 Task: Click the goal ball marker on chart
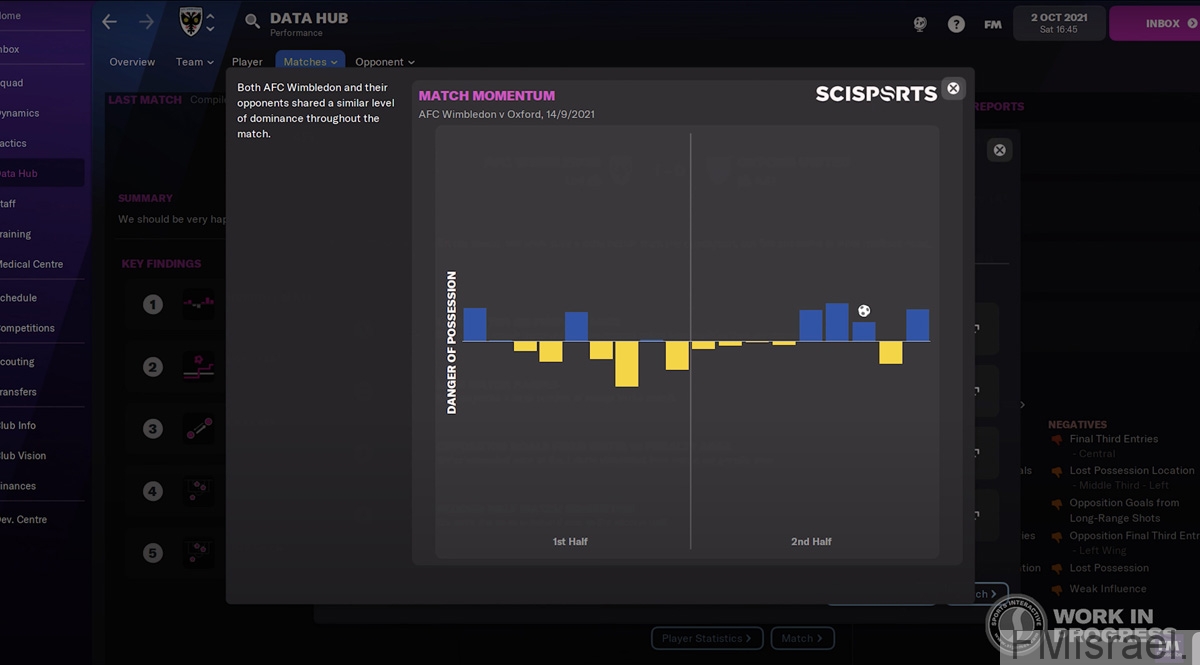(x=864, y=311)
